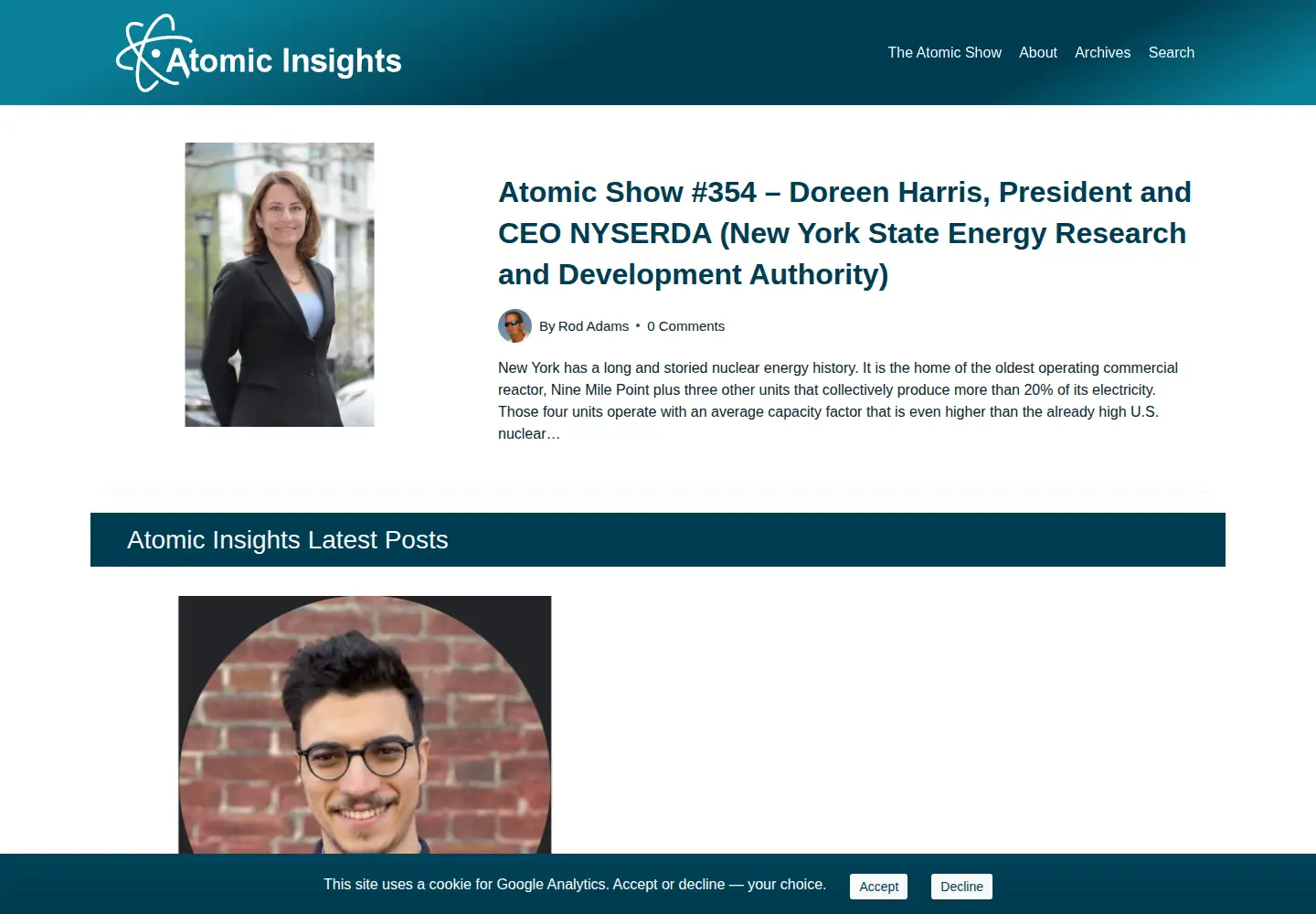Click the article excerpt starting "New York has"

coord(838,400)
